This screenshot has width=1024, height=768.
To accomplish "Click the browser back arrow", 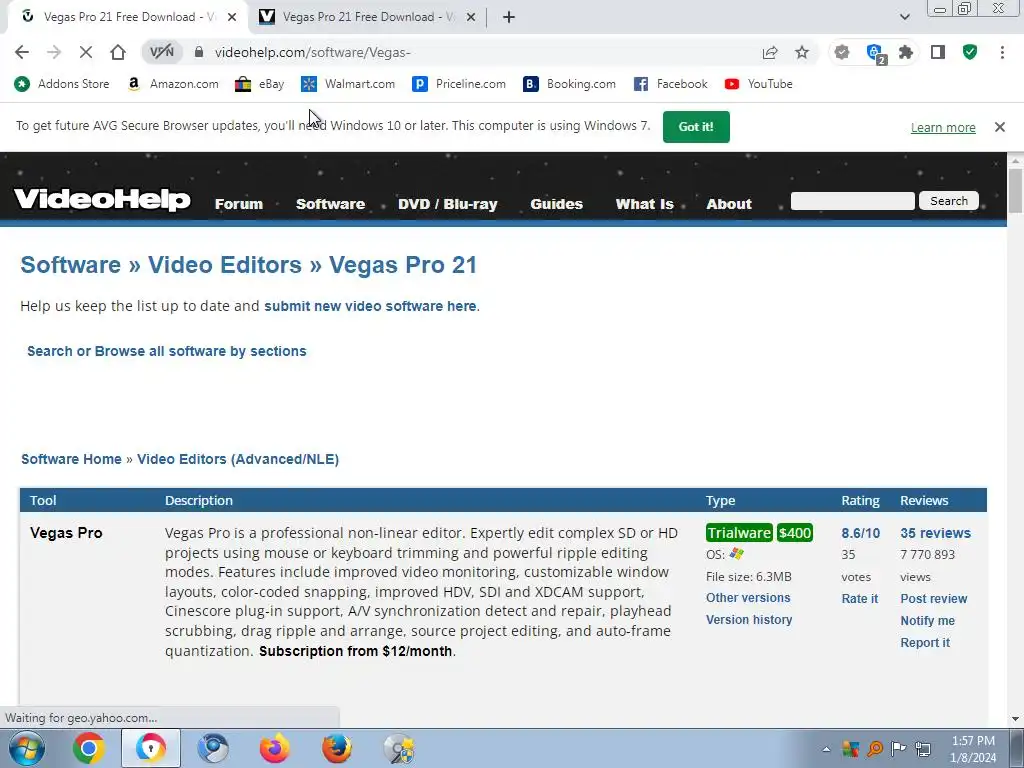I will 22,52.
